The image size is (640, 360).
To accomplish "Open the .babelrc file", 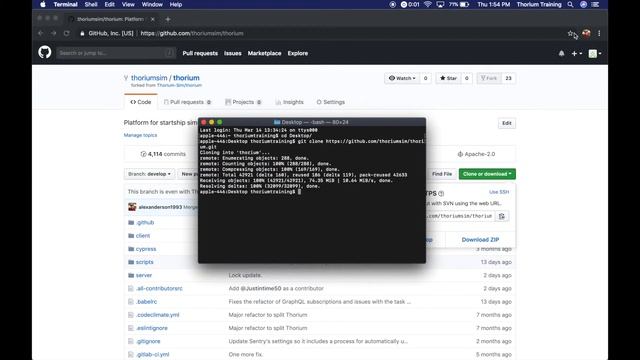I will [x=147, y=302].
